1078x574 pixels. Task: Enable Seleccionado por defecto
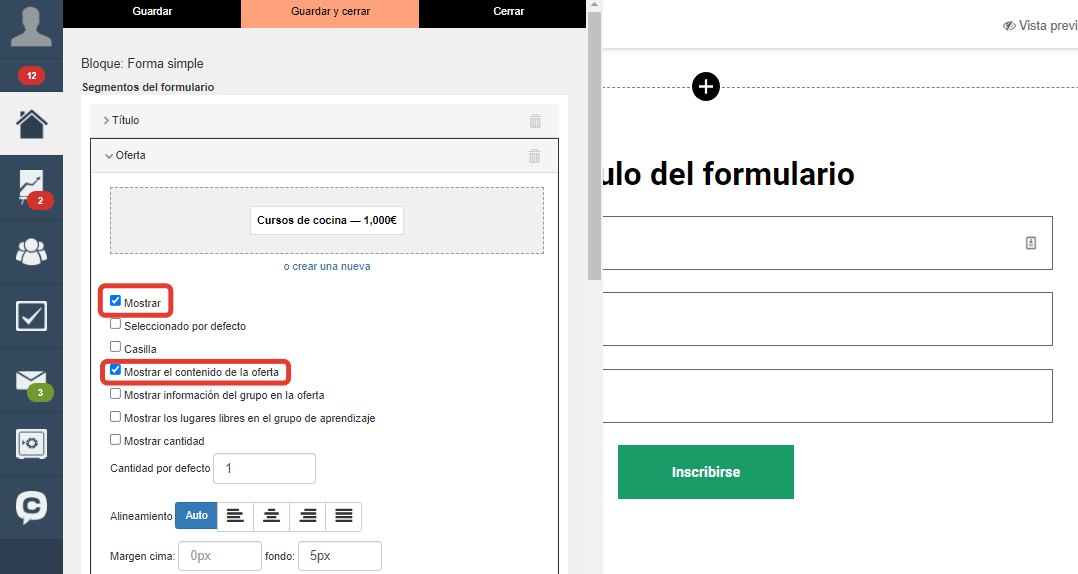(116, 324)
